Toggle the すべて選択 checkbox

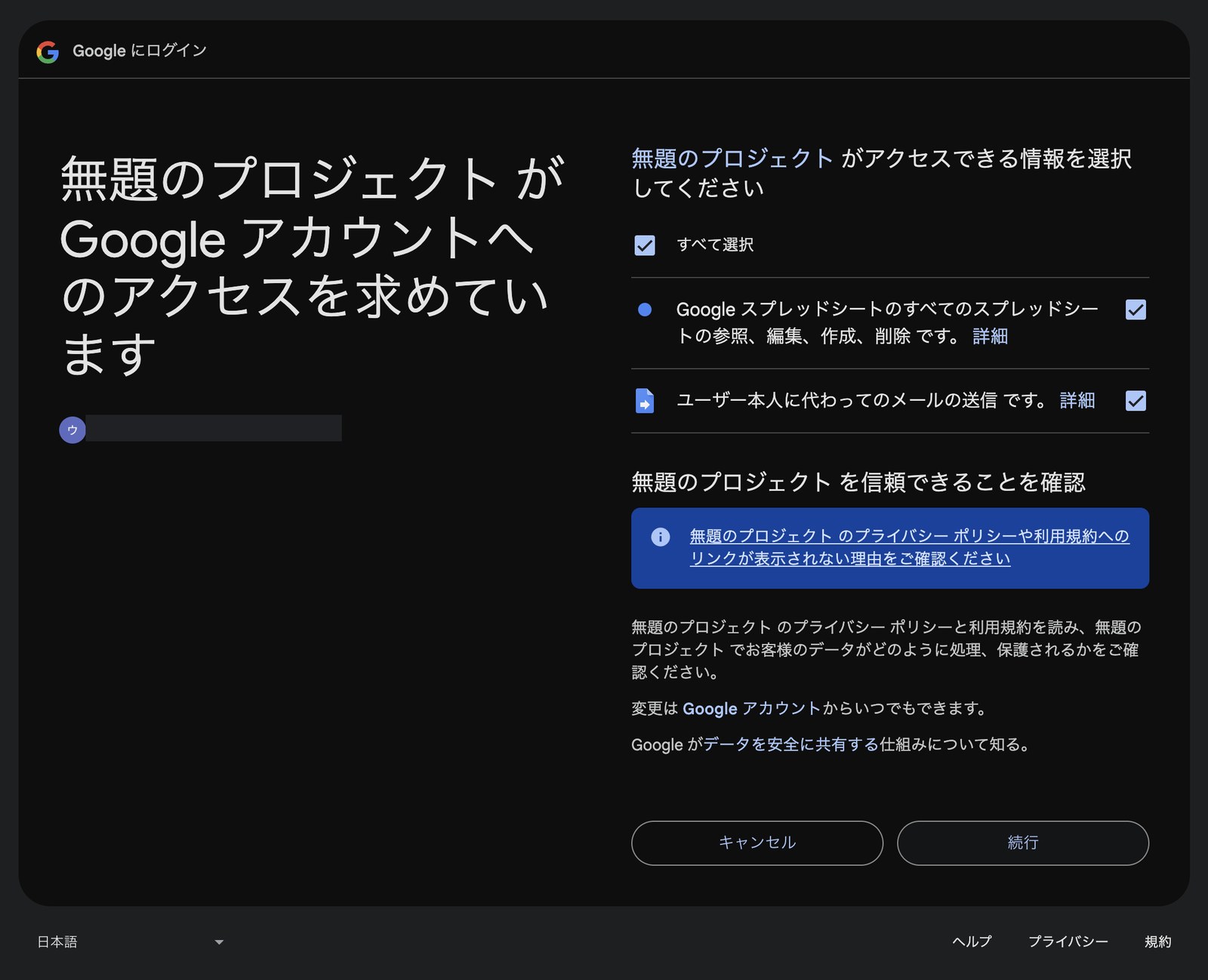pos(645,245)
